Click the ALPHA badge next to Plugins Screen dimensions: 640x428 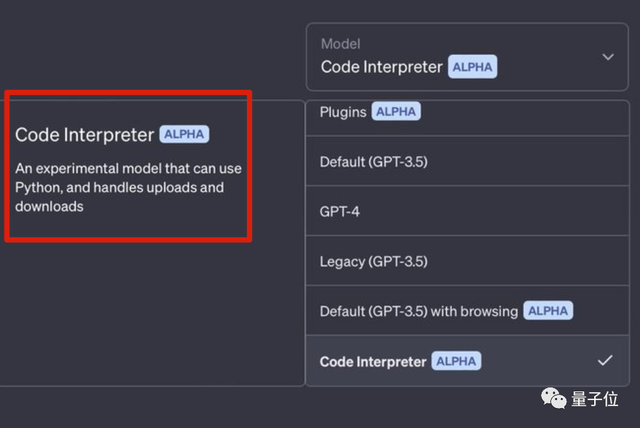(x=396, y=112)
